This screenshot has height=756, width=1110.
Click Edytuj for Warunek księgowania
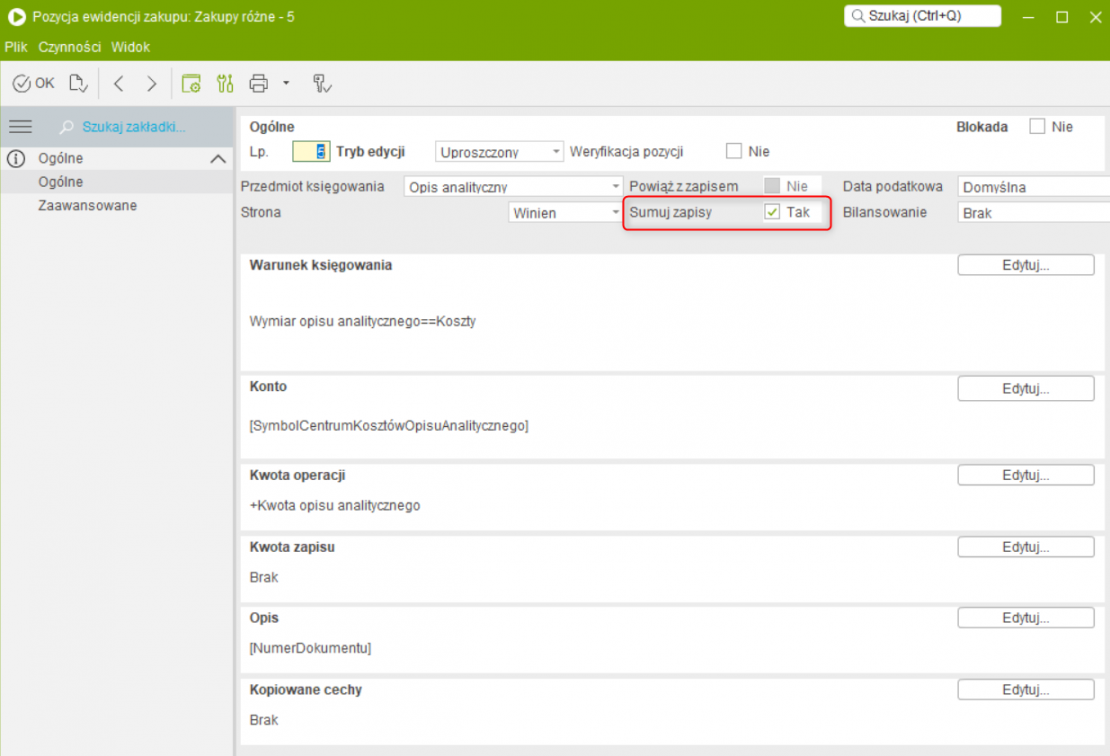[1025, 265]
